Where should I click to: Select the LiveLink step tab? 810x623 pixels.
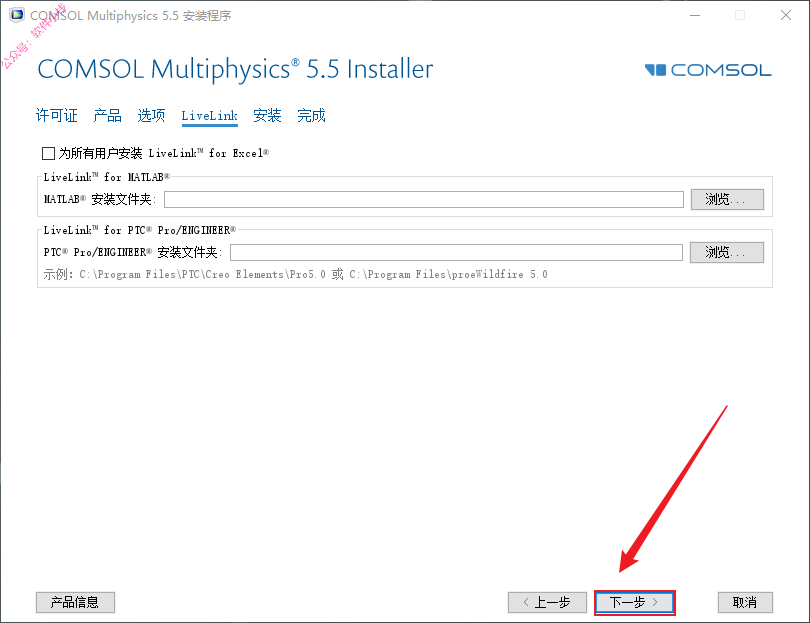pos(209,116)
